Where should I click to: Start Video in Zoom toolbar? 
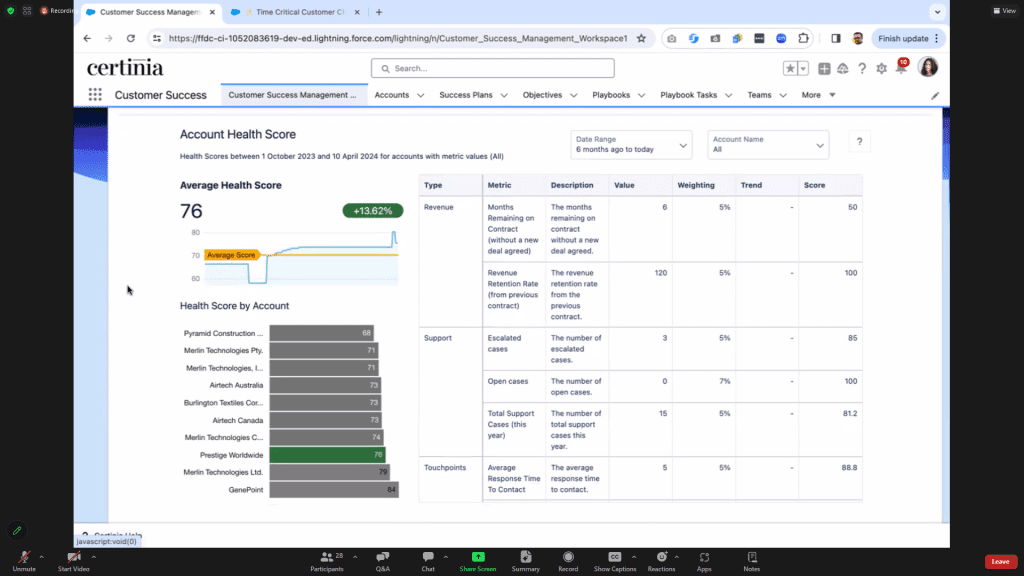click(74, 561)
